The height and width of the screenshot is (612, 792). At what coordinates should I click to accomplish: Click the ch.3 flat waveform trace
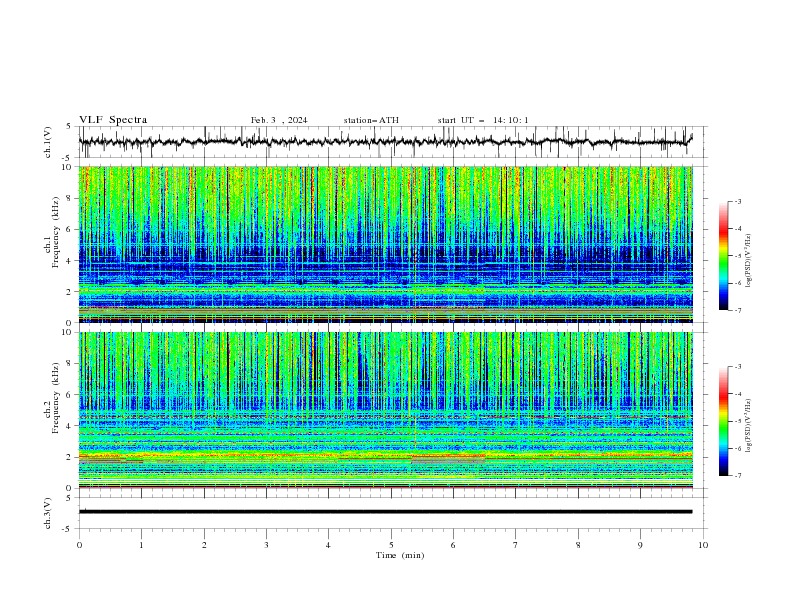pyautogui.click(x=386, y=512)
